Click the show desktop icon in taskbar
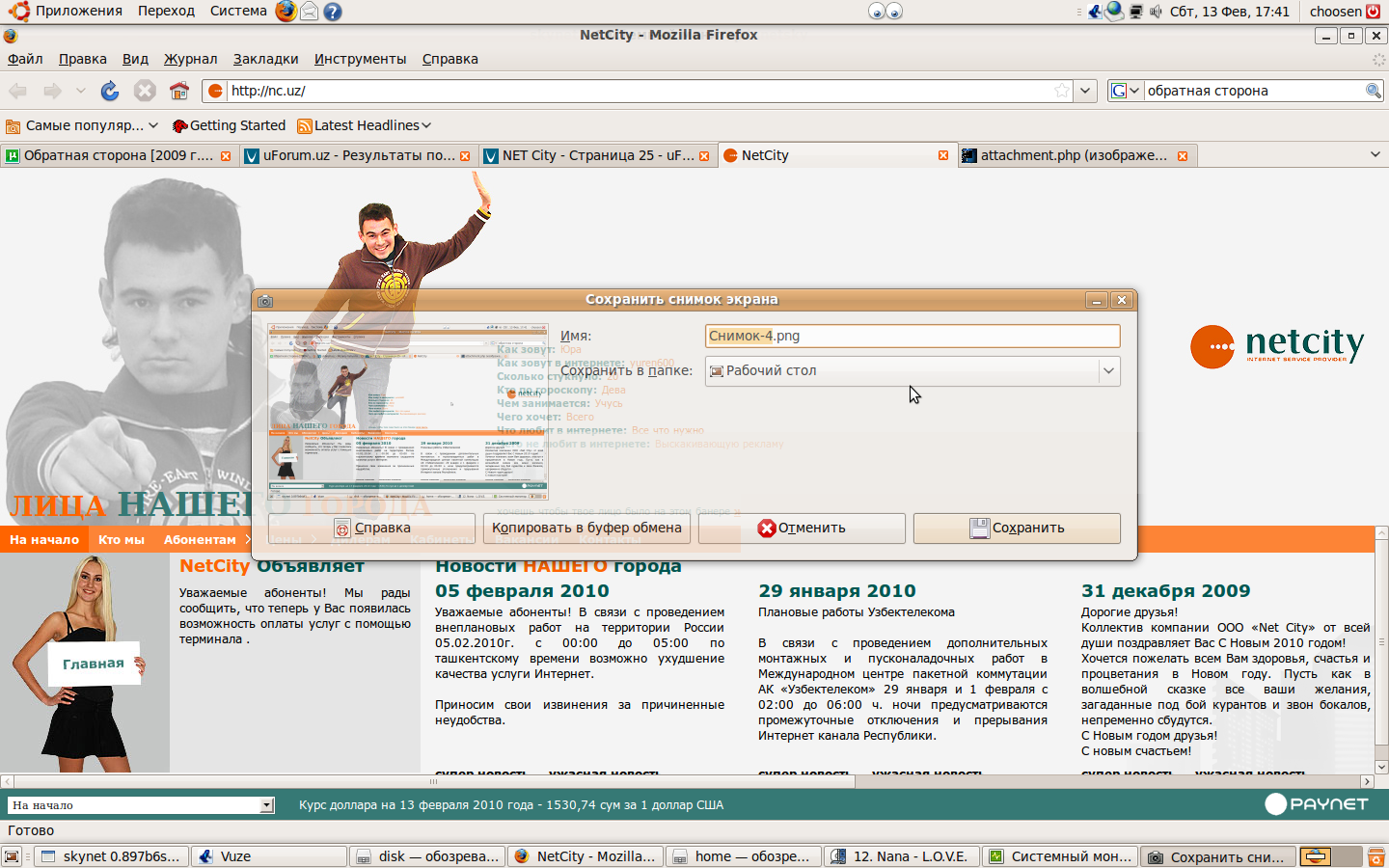 12,856
